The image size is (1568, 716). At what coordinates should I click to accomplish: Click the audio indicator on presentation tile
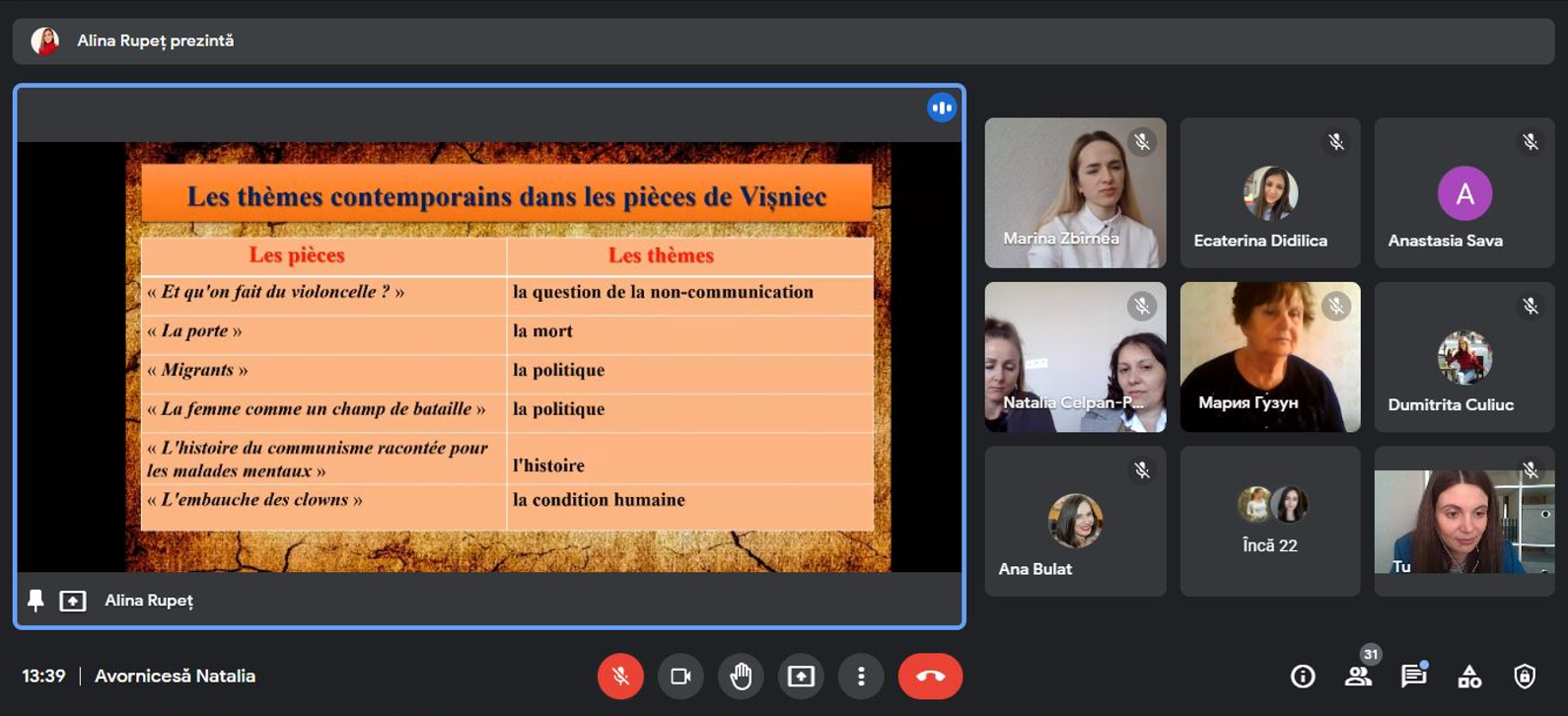942,107
